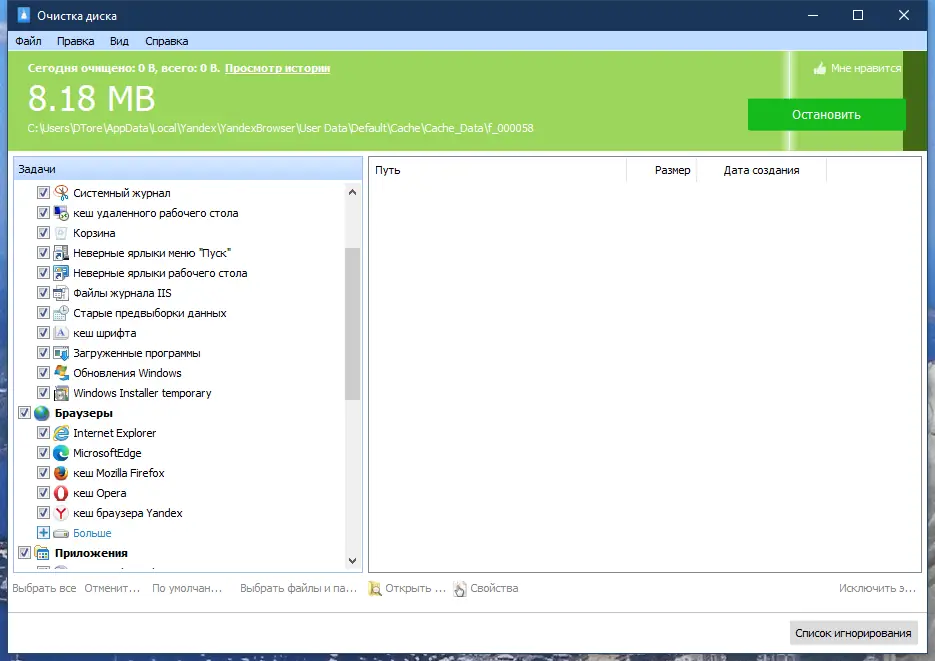Screen dimensions: 935x661
Task: Uncheck the Корзина checkbox
Action: tap(43, 232)
